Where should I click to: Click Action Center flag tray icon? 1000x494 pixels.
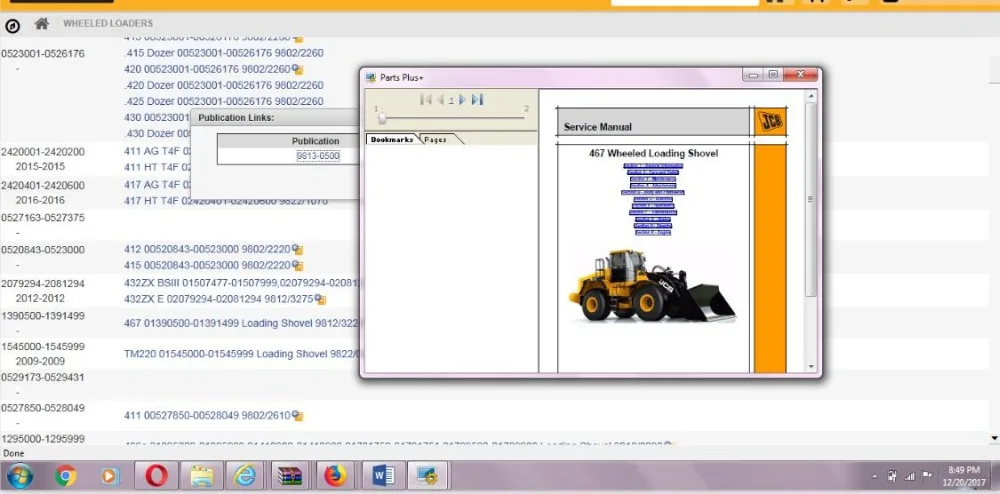coord(927,476)
